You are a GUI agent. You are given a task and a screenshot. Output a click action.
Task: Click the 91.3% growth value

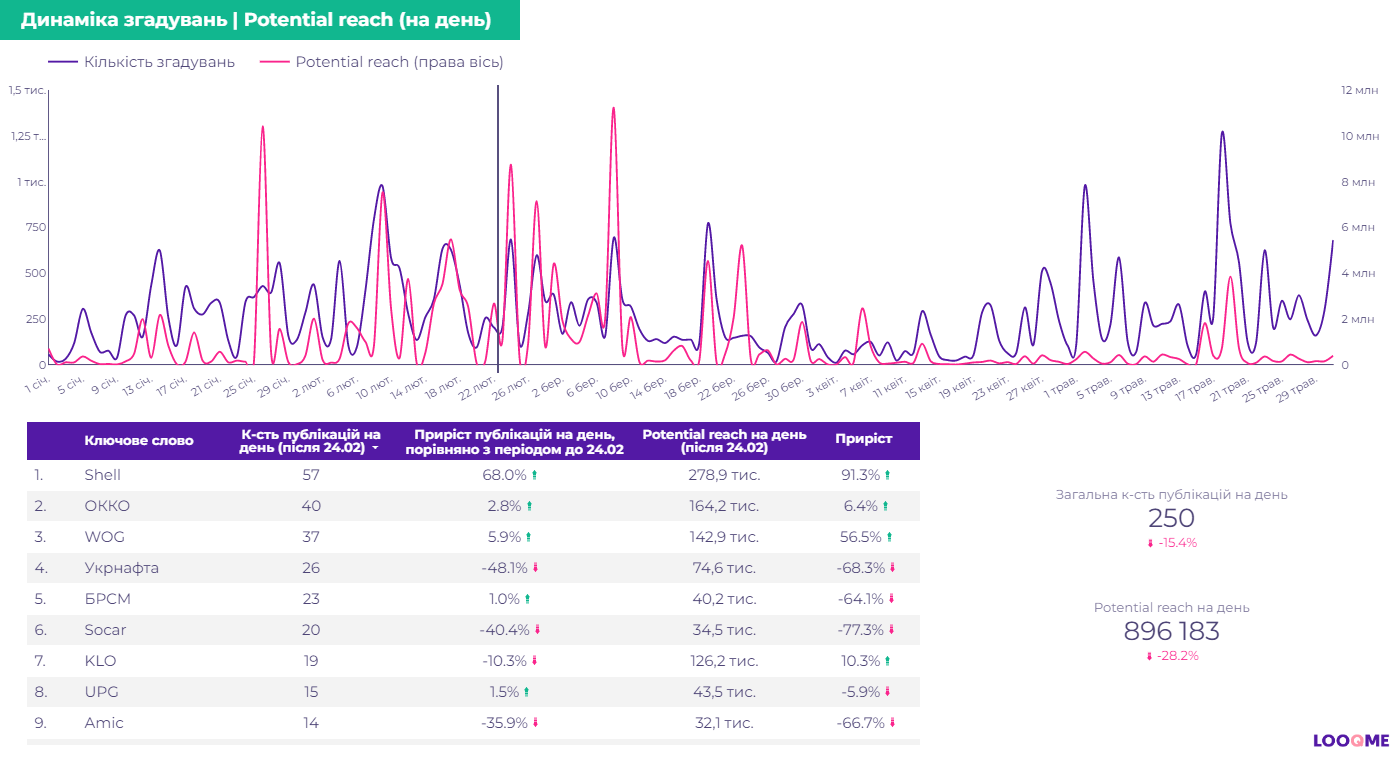pyautogui.click(x=860, y=475)
